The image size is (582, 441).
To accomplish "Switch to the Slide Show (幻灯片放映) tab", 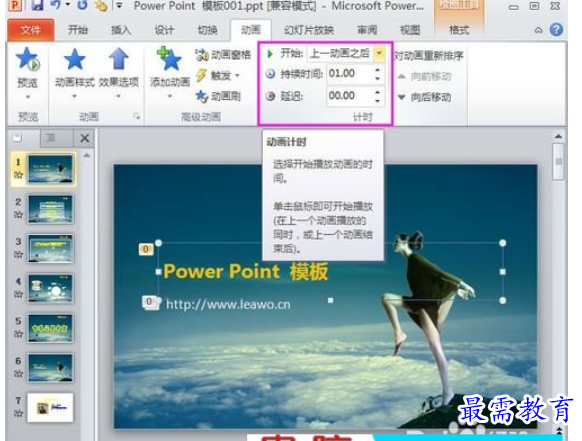I will point(309,30).
